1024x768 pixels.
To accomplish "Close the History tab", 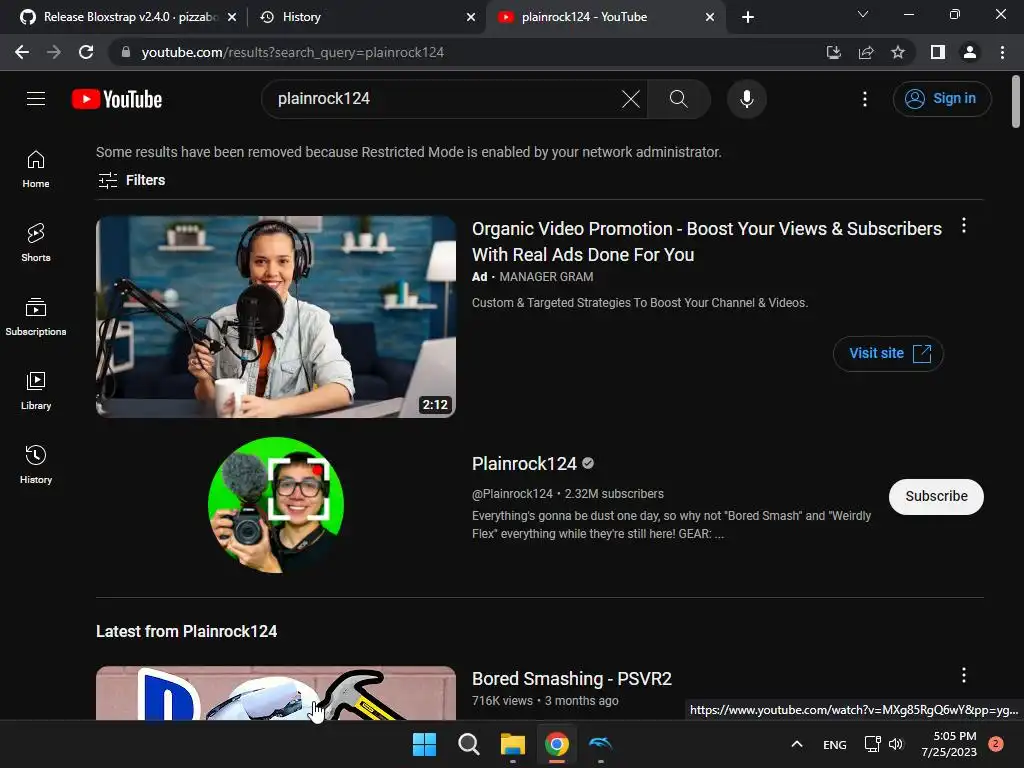I will click(471, 17).
